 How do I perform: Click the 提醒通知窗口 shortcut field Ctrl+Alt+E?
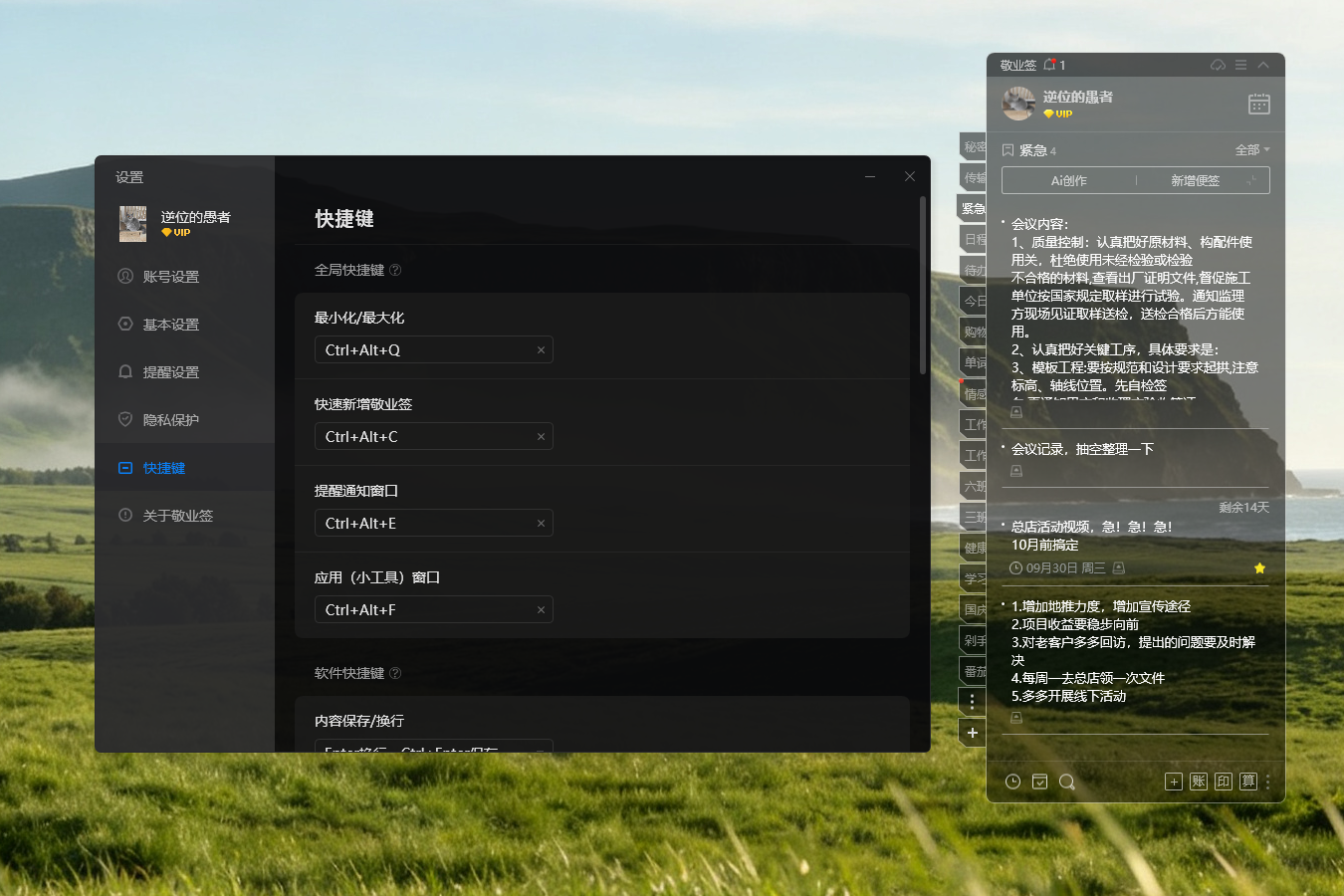pos(433,524)
